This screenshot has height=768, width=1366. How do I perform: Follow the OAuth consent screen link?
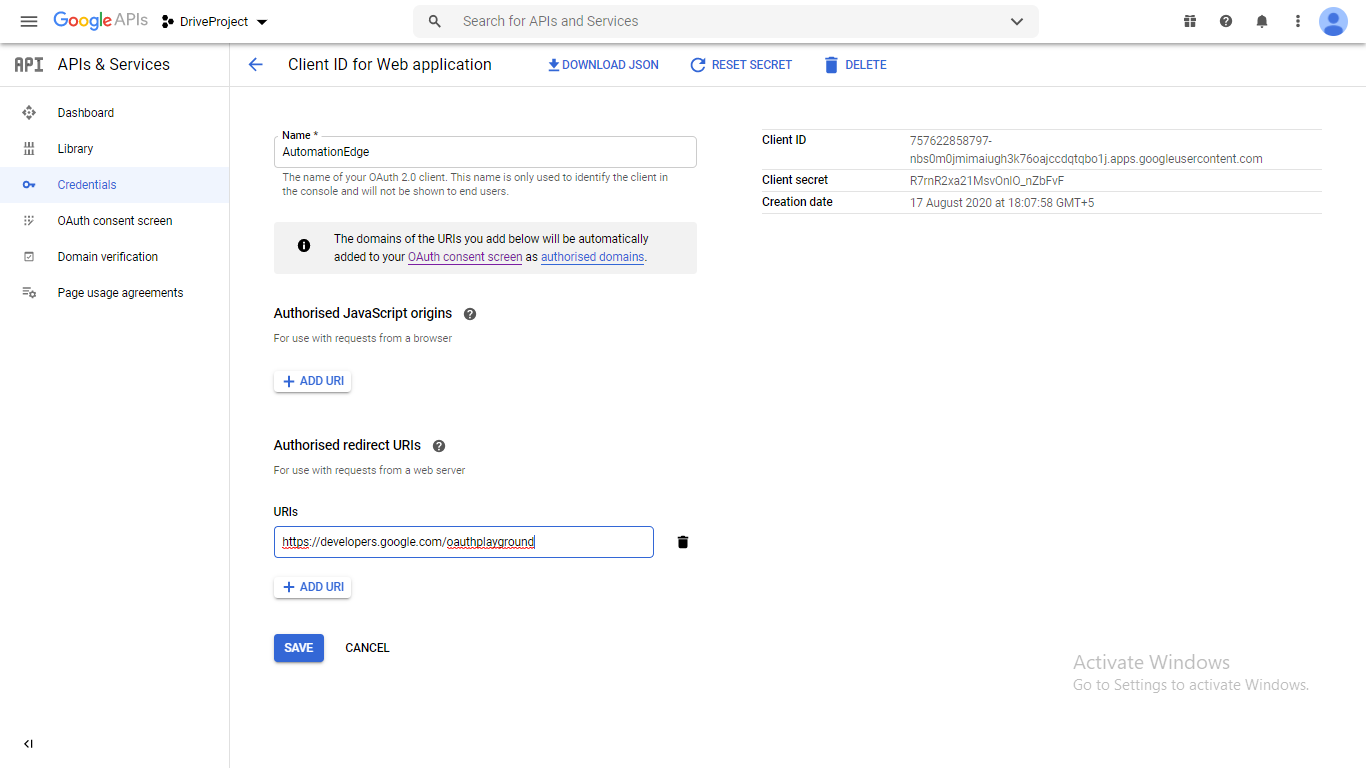[x=465, y=257]
